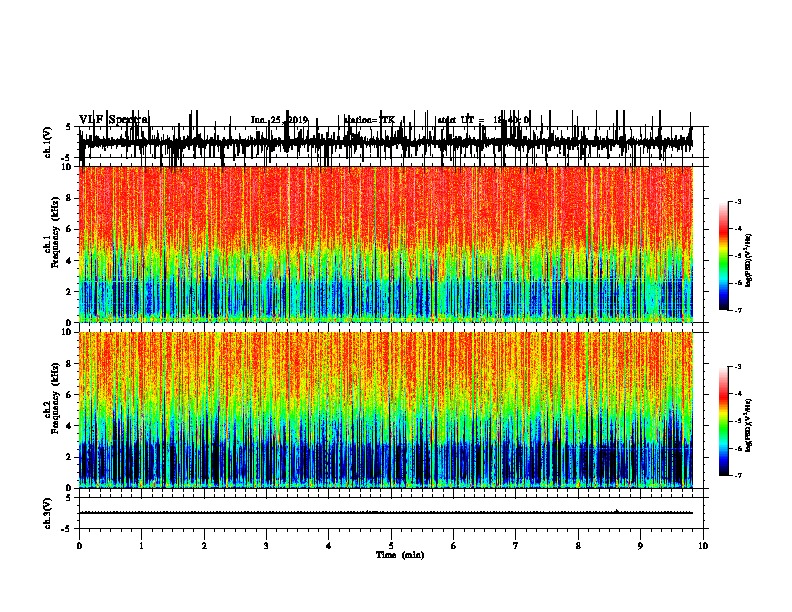Select the ch.2 "Frequency (kHz)" axis label

coord(55,398)
